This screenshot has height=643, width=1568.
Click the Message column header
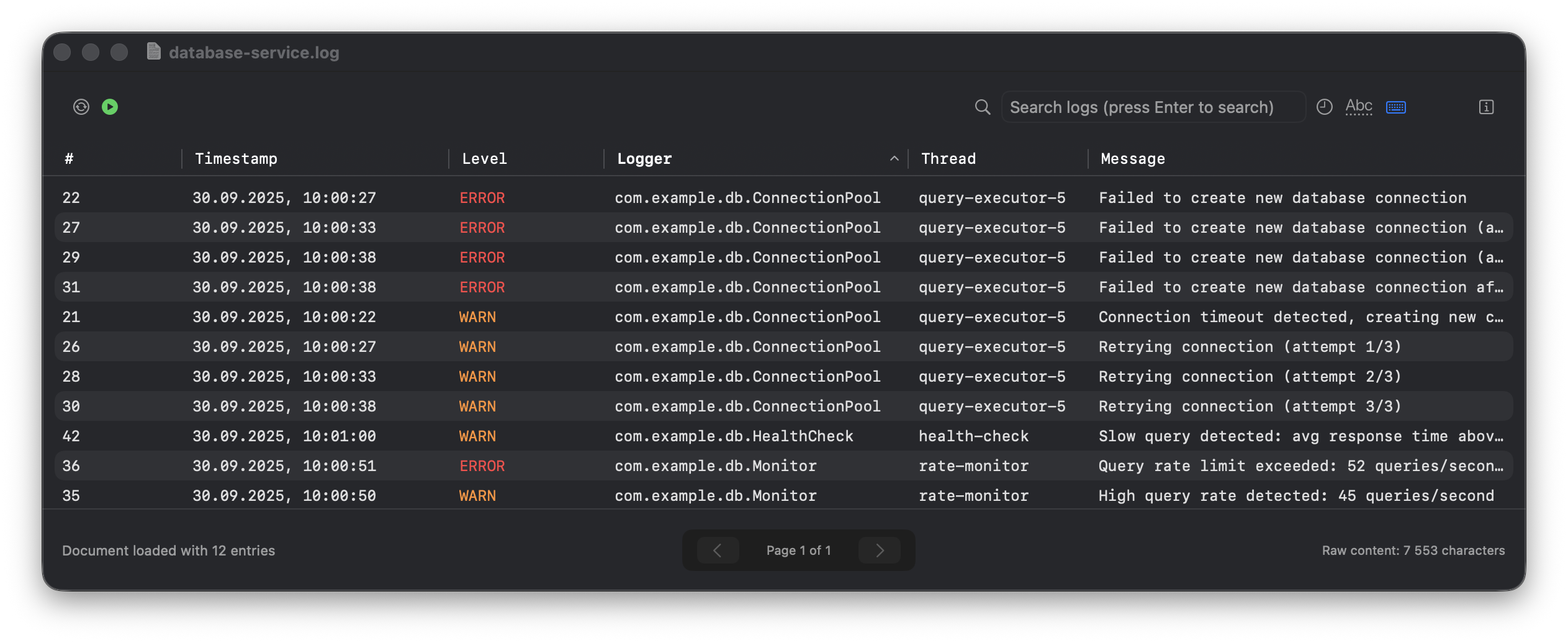click(1132, 159)
